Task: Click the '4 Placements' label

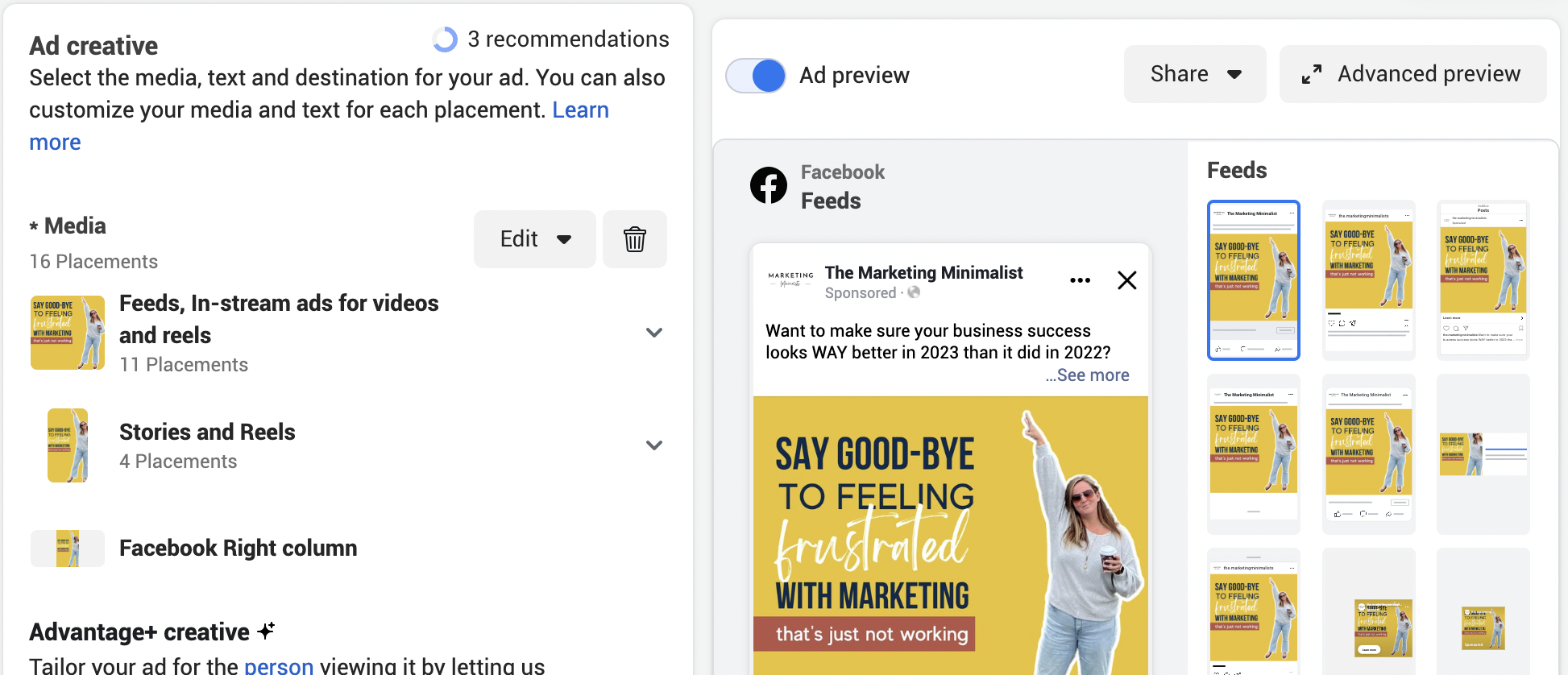Action: click(x=178, y=462)
